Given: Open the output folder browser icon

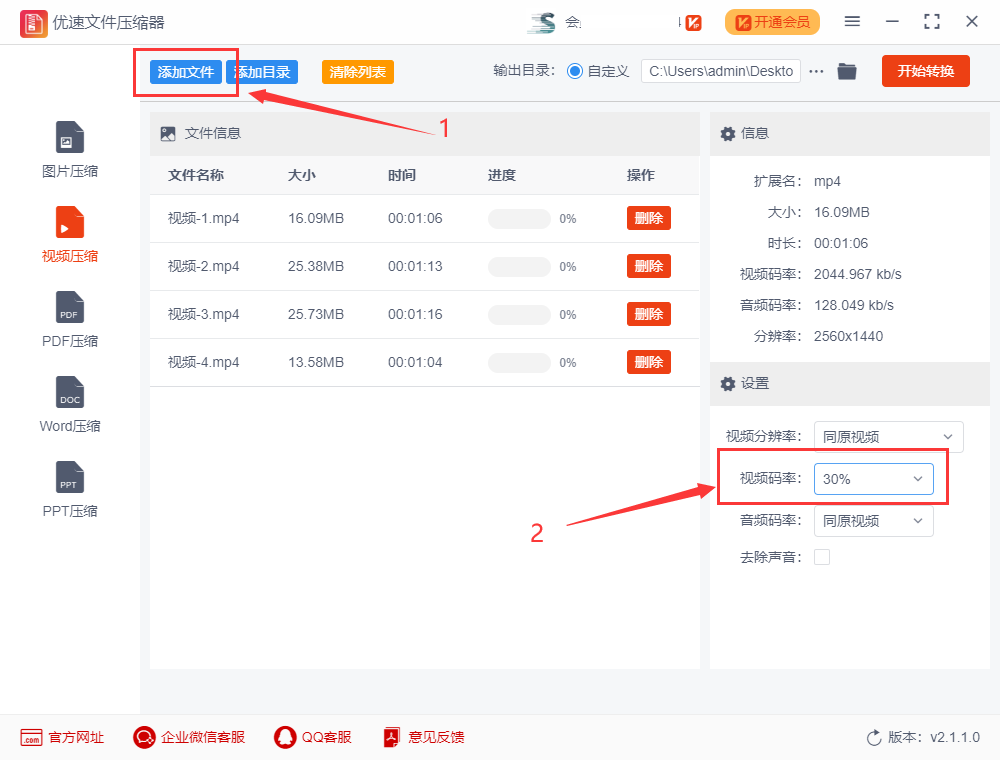Looking at the screenshot, I should pos(846,71).
